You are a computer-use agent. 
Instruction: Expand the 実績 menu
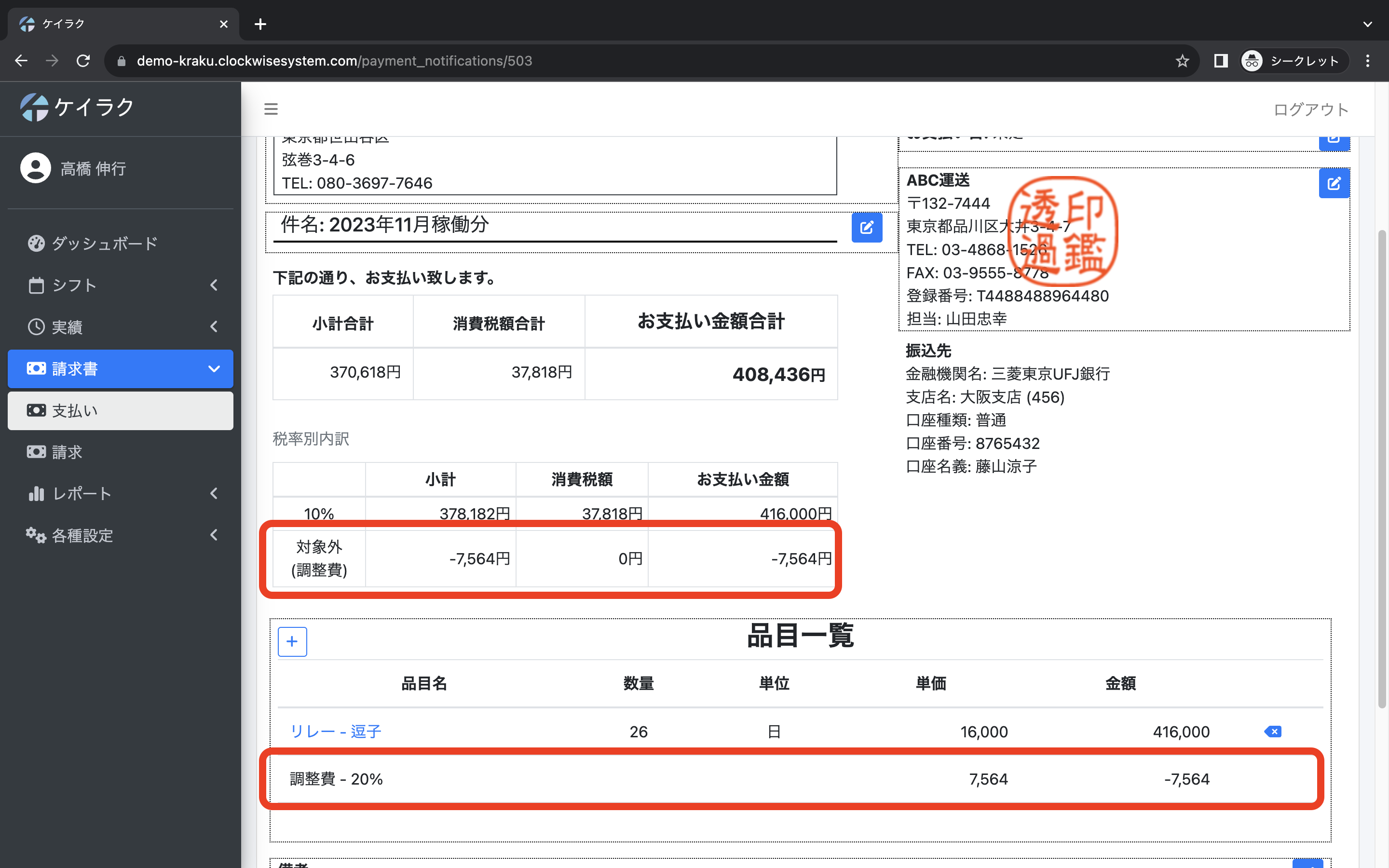click(121, 327)
